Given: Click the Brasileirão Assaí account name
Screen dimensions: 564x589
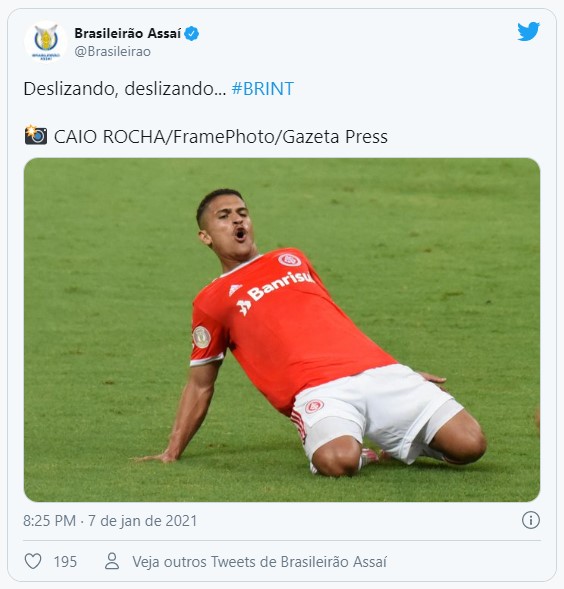Looking at the screenshot, I should [128, 33].
